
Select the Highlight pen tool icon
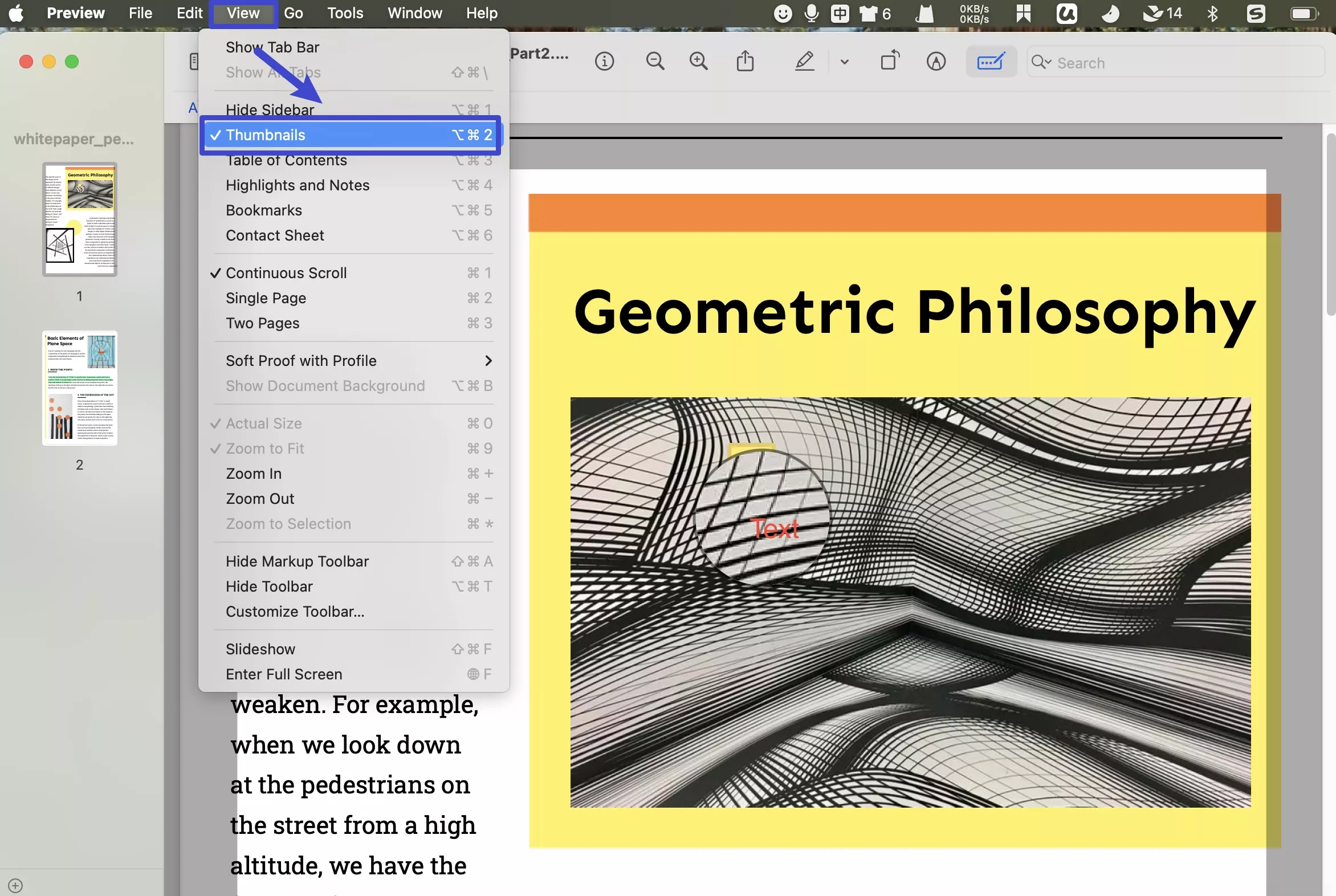(805, 61)
